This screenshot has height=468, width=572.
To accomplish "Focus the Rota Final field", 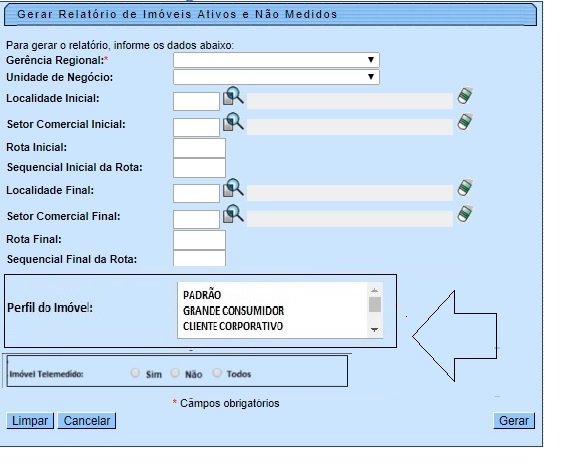I will 199,240.
